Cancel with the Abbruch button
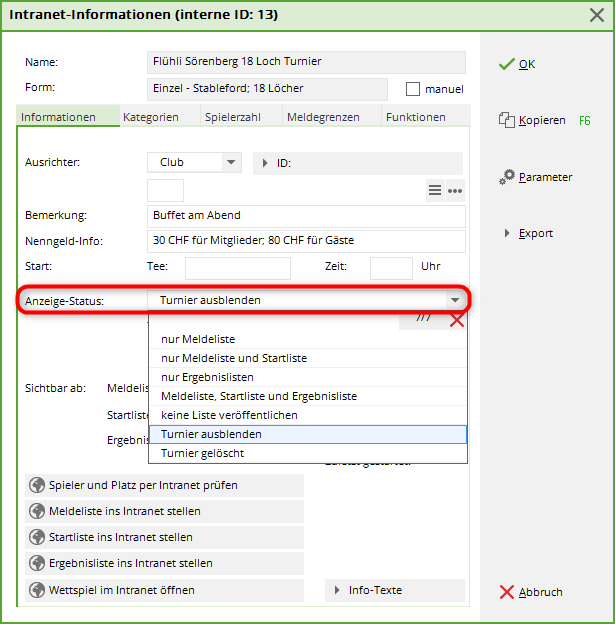 point(531,592)
